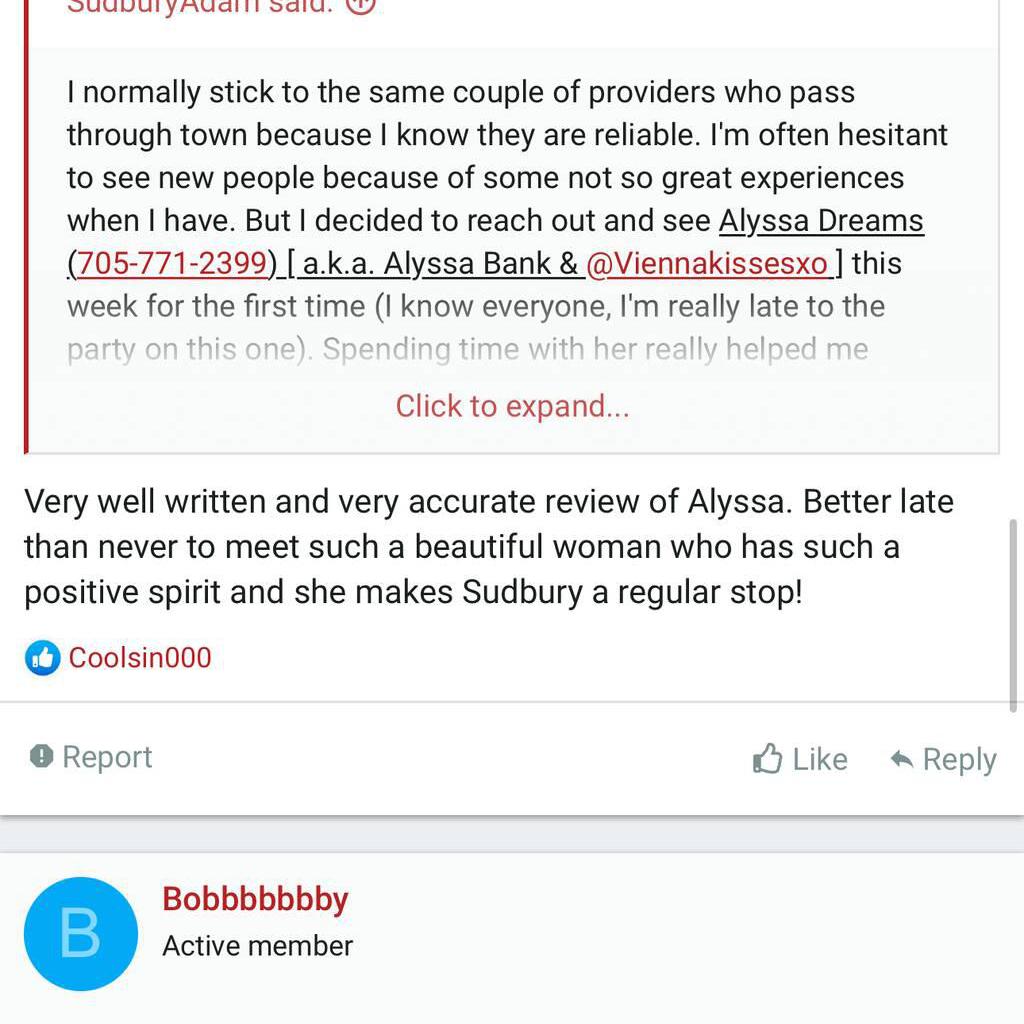Open Bobbbbbbby's blue 'B' avatar
The image size is (1024, 1024).
pyautogui.click(x=80, y=933)
